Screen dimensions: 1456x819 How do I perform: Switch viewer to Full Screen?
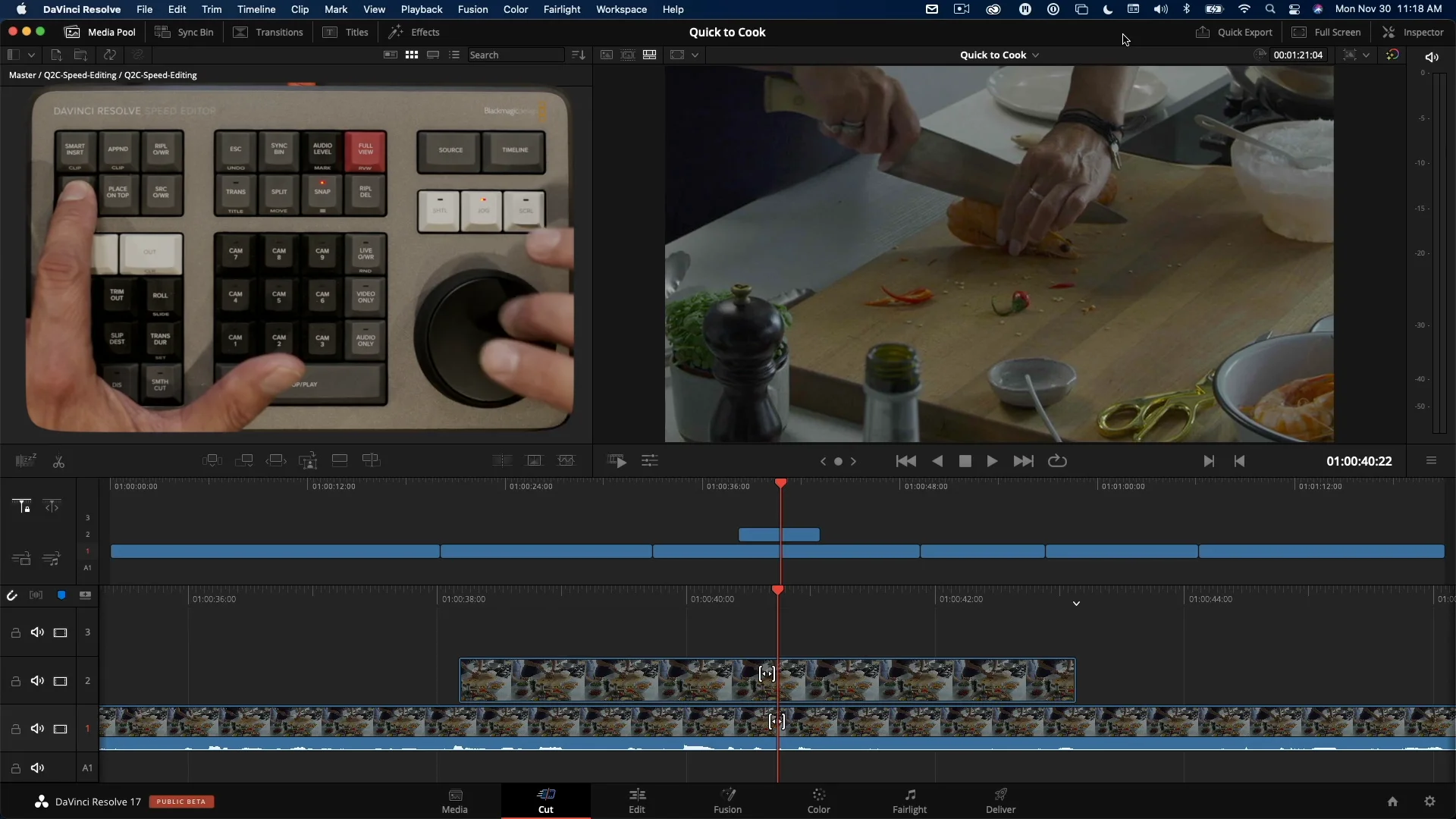point(1326,32)
